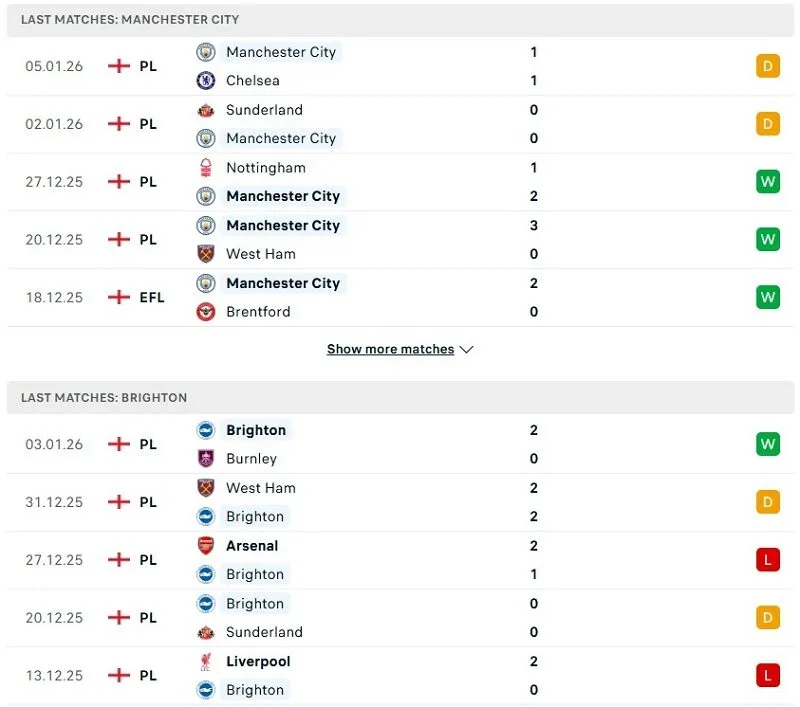800x707 pixels.
Task: Click the green W badge for the Nottingham match
Action: 768,182
